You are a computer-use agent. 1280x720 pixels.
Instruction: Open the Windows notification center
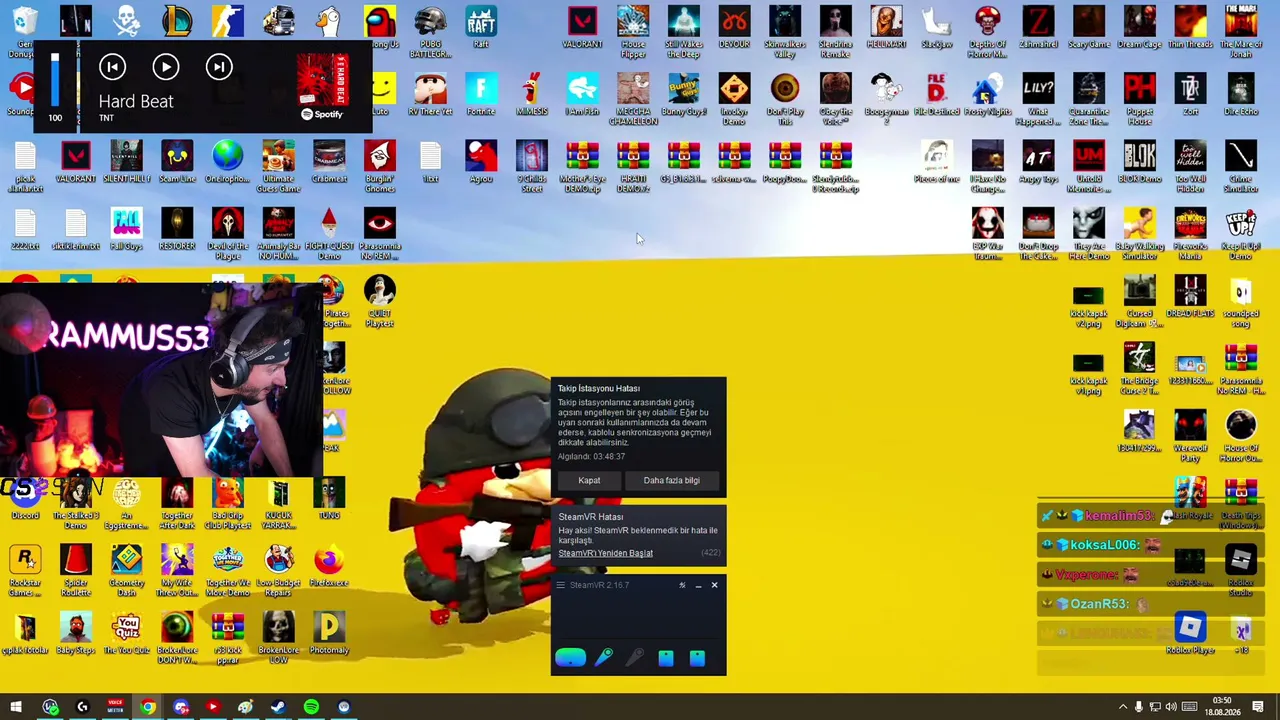pos(1258,707)
